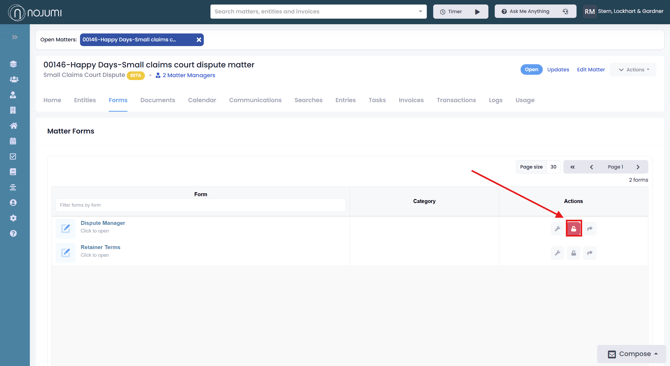Expand the global search dropdown arrow
This screenshot has height=366, width=670.
coord(420,12)
